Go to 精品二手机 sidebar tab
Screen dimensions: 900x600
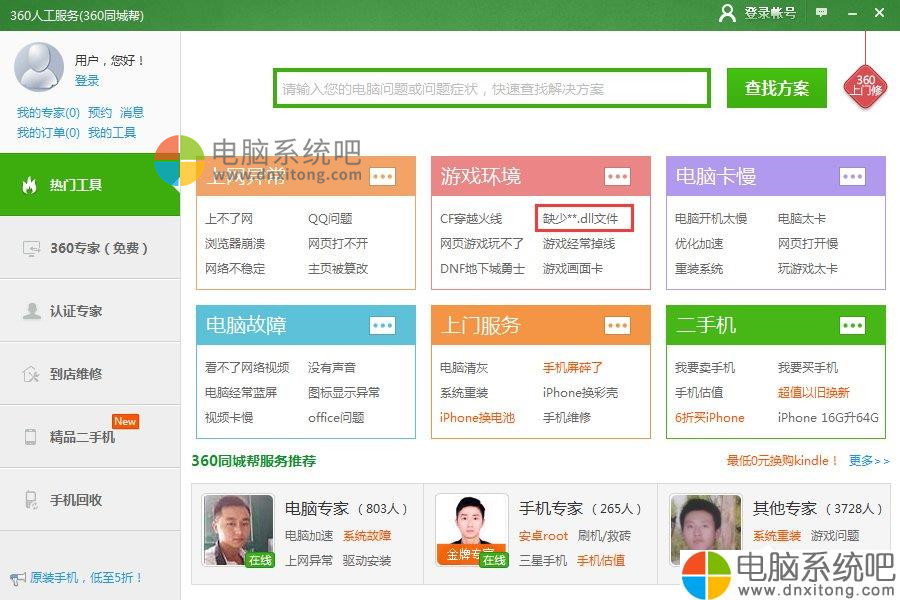[90, 436]
